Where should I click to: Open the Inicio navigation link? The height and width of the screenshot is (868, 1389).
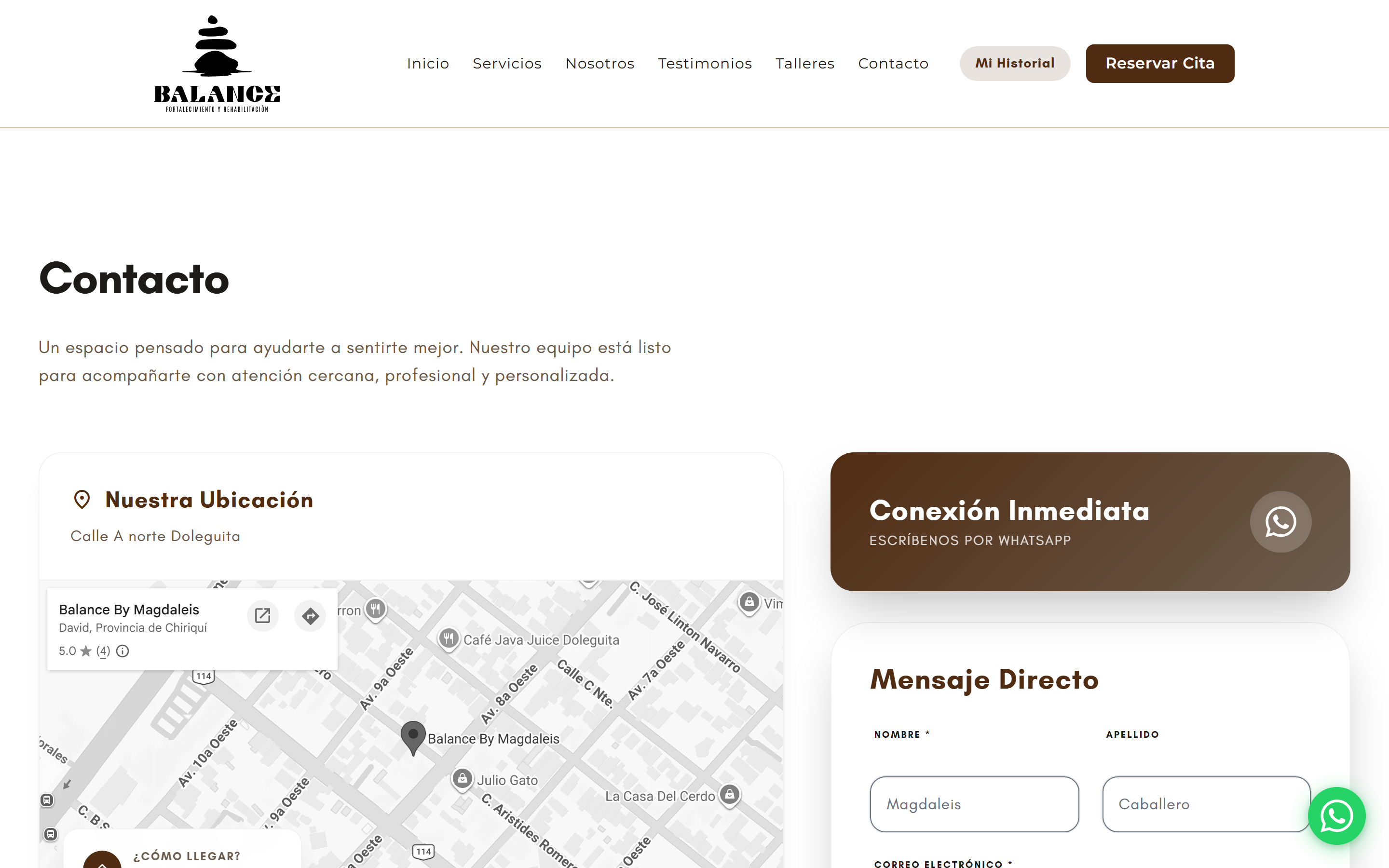tap(428, 63)
